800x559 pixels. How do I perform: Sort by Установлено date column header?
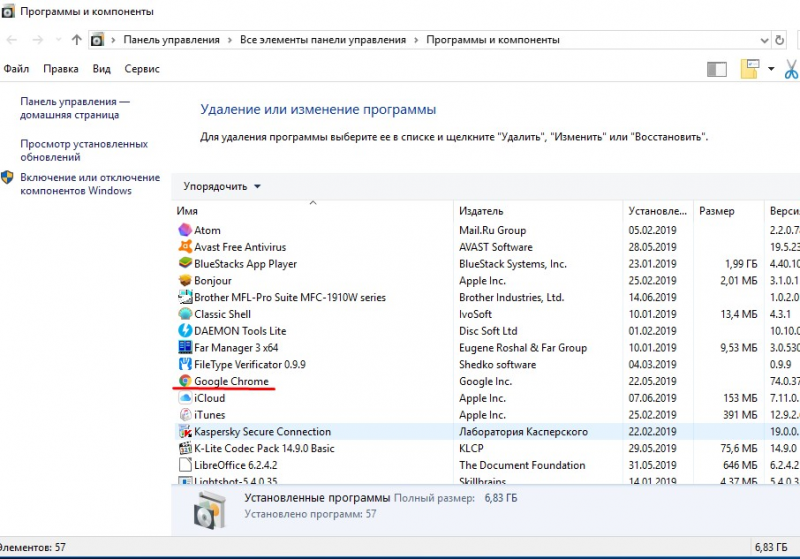click(x=658, y=211)
